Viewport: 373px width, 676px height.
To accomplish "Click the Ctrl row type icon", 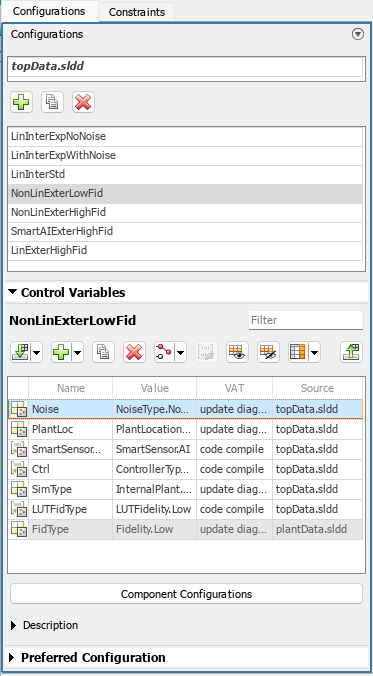I will coord(19,469).
